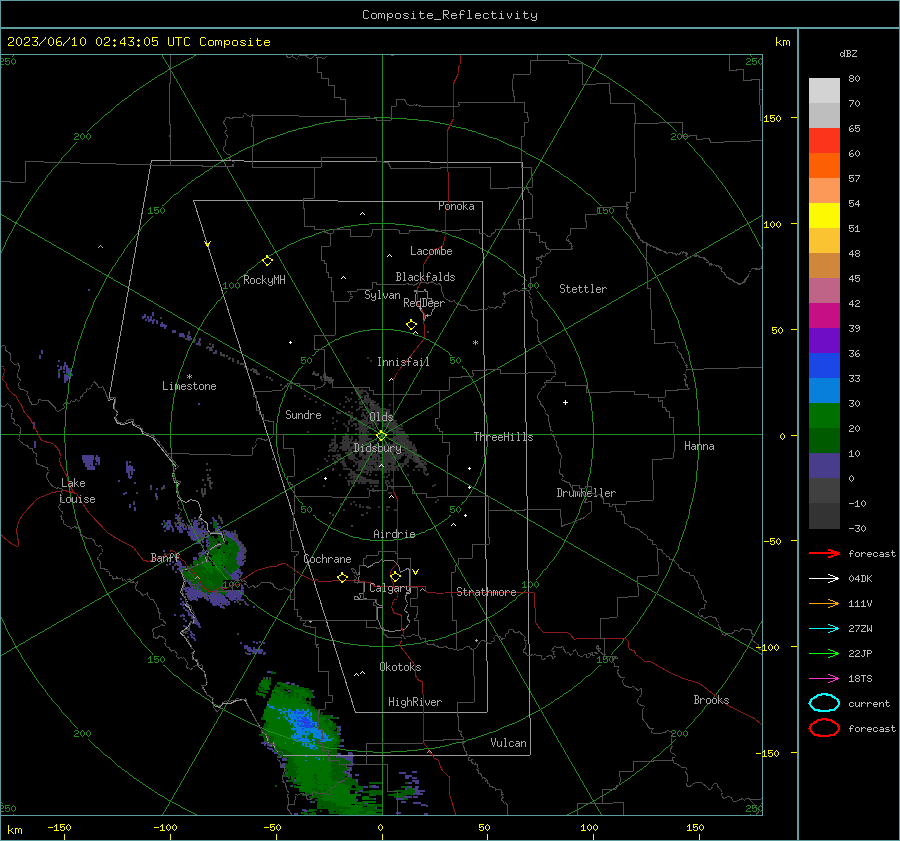Click the Strathmore label
The image size is (900, 841).
click(486, 592)
